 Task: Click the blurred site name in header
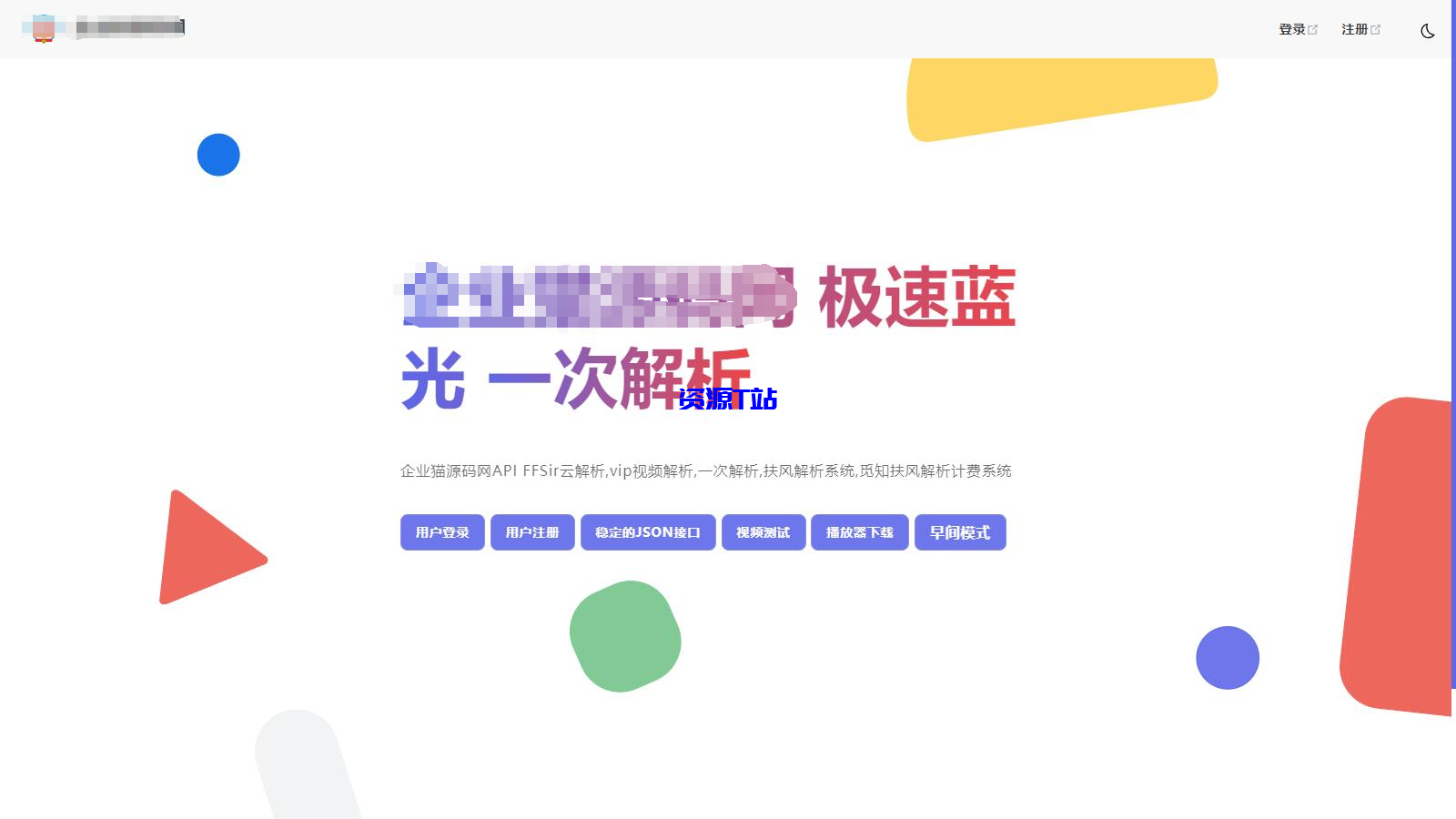click(x=129, y=27)
